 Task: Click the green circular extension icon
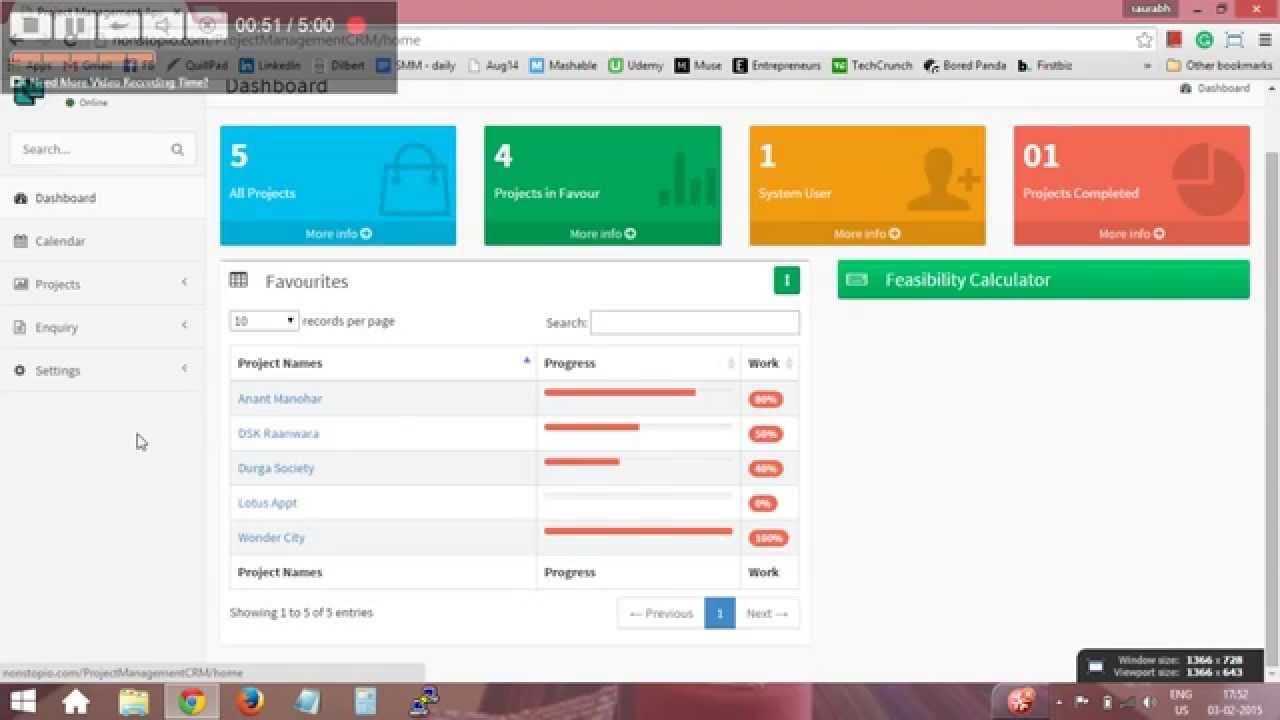(x=1205, y=40)
